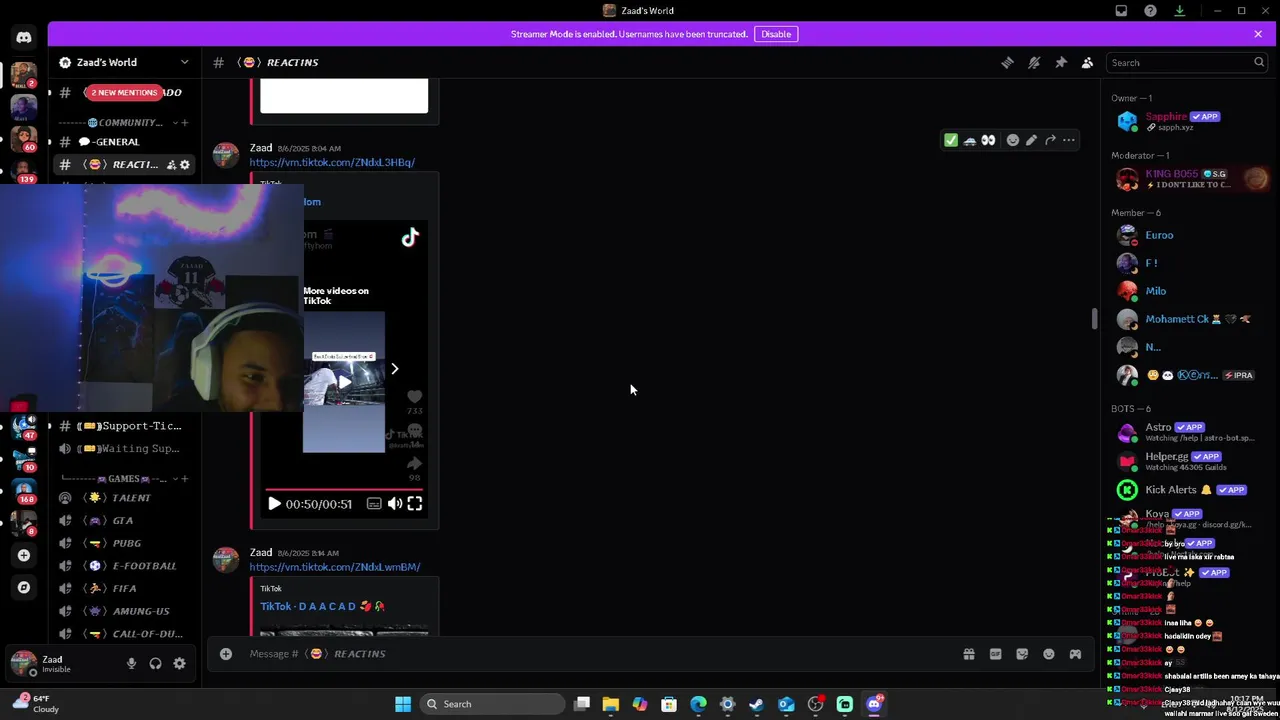Forward the message with arrow icon
The width and height of the screenshot is (1280, 720).
[1050, 140]
